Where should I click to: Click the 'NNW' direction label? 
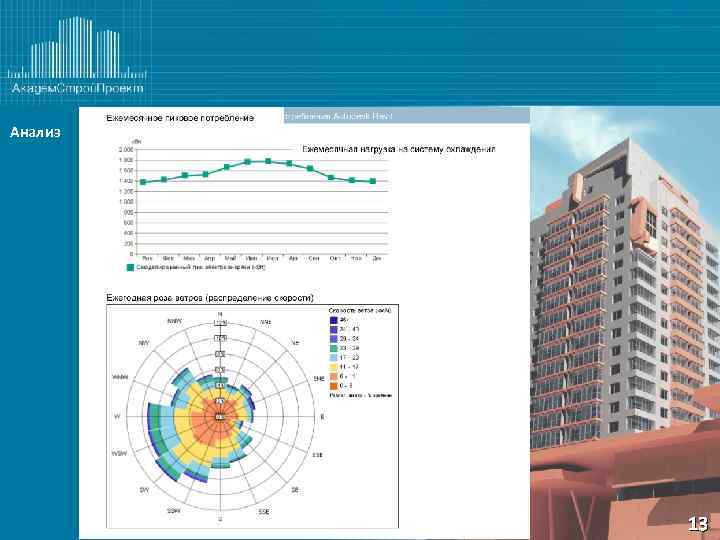point(175,321)
